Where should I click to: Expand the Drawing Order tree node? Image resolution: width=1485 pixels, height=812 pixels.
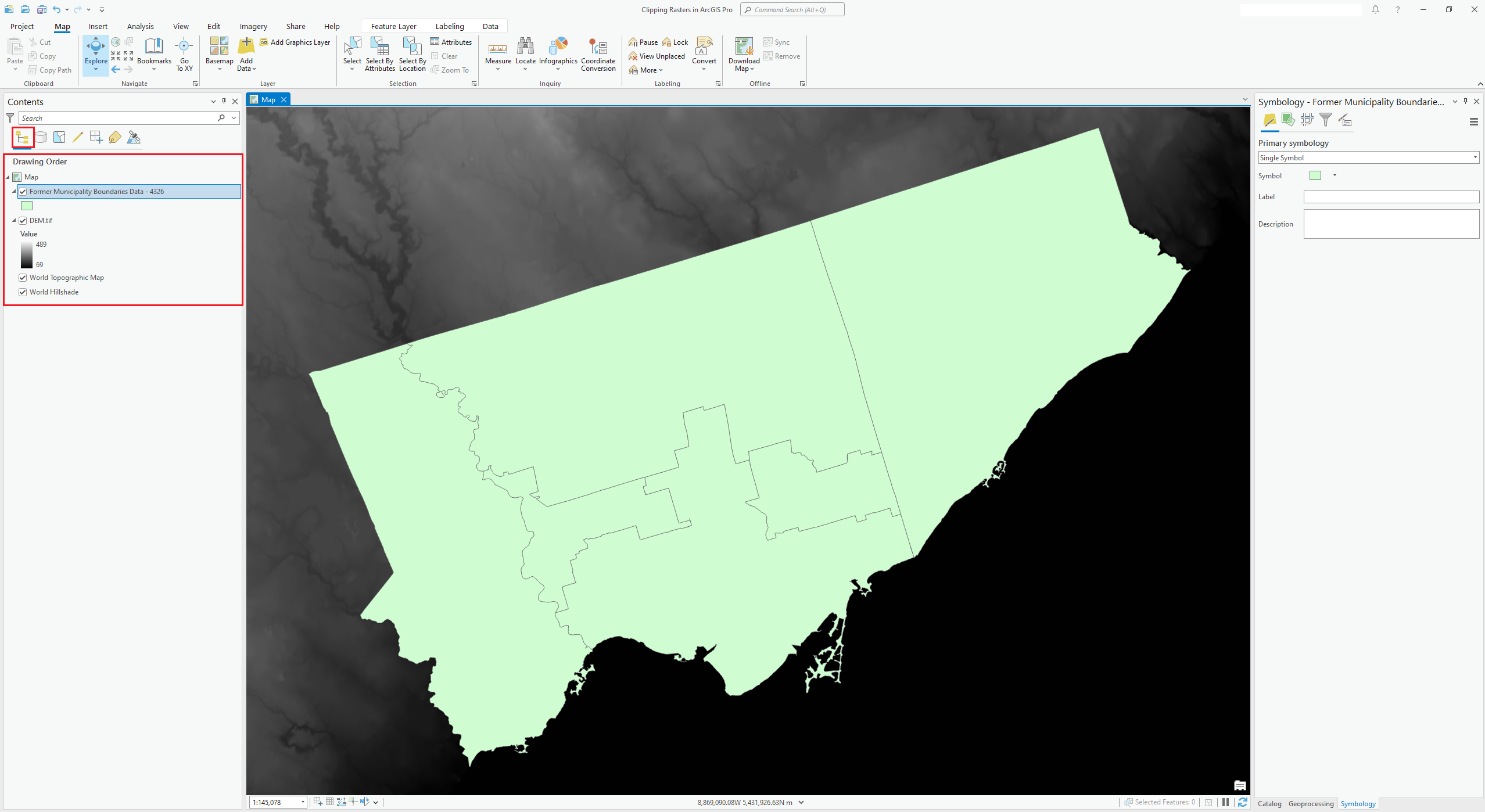point(9,177)
